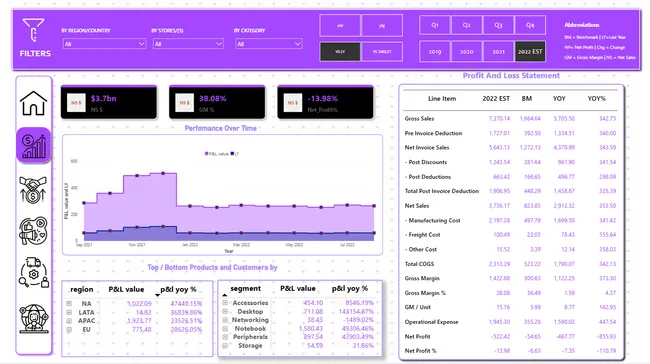
Task: Open the By Region/Country dropdown
Action: coord(104,44)
